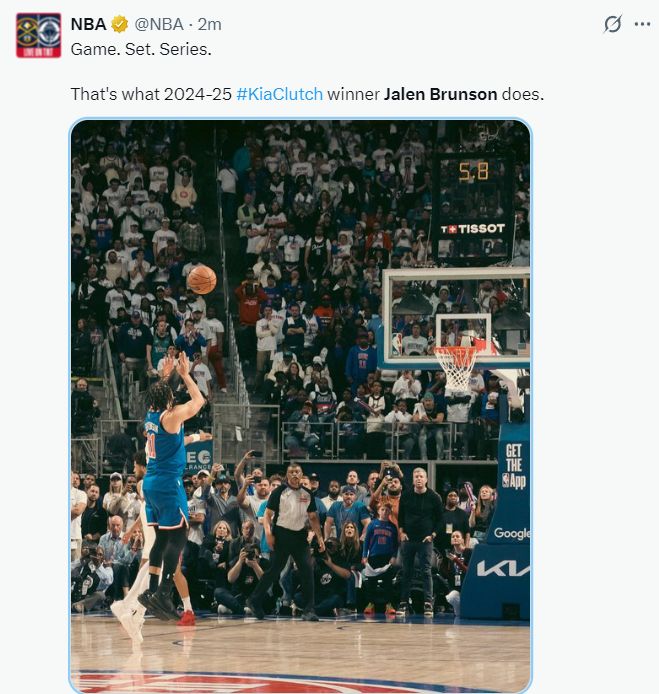Screen dimensions: 659x694
Task: Open the NBA profile avatar
Action: tap(39, 35)
